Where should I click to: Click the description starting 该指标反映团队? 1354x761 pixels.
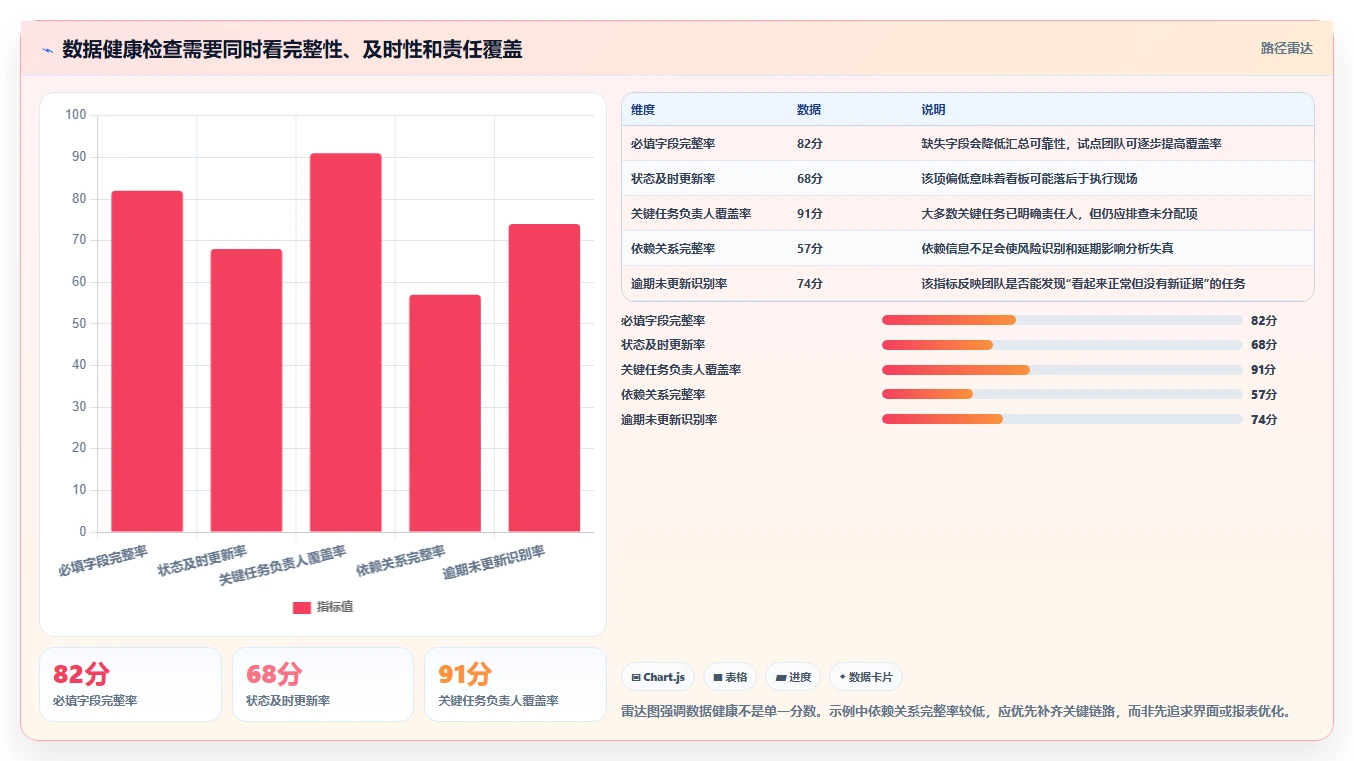[1083, 284]
